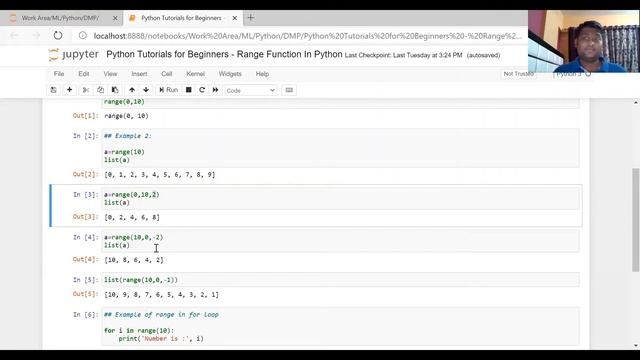Screen dimensions: 640x360
Task: Copy selected cells icon
Action: pyautogui.click(x=100, y=90)
